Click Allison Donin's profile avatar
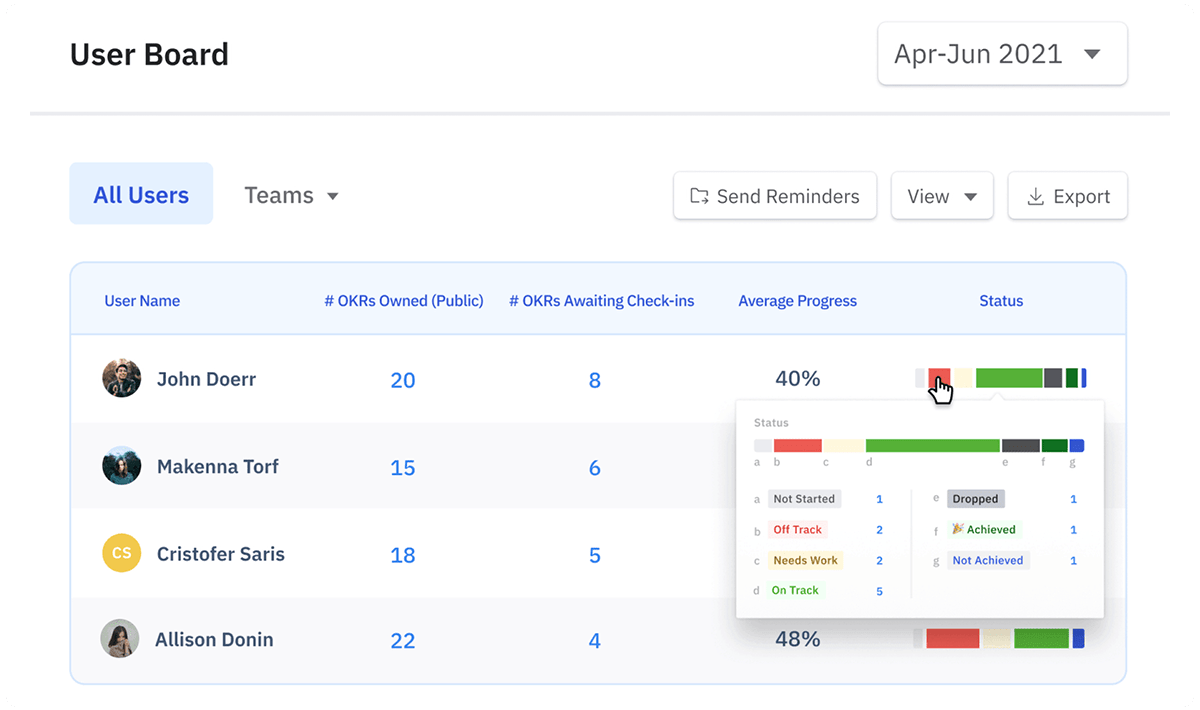 click(121, 639)
